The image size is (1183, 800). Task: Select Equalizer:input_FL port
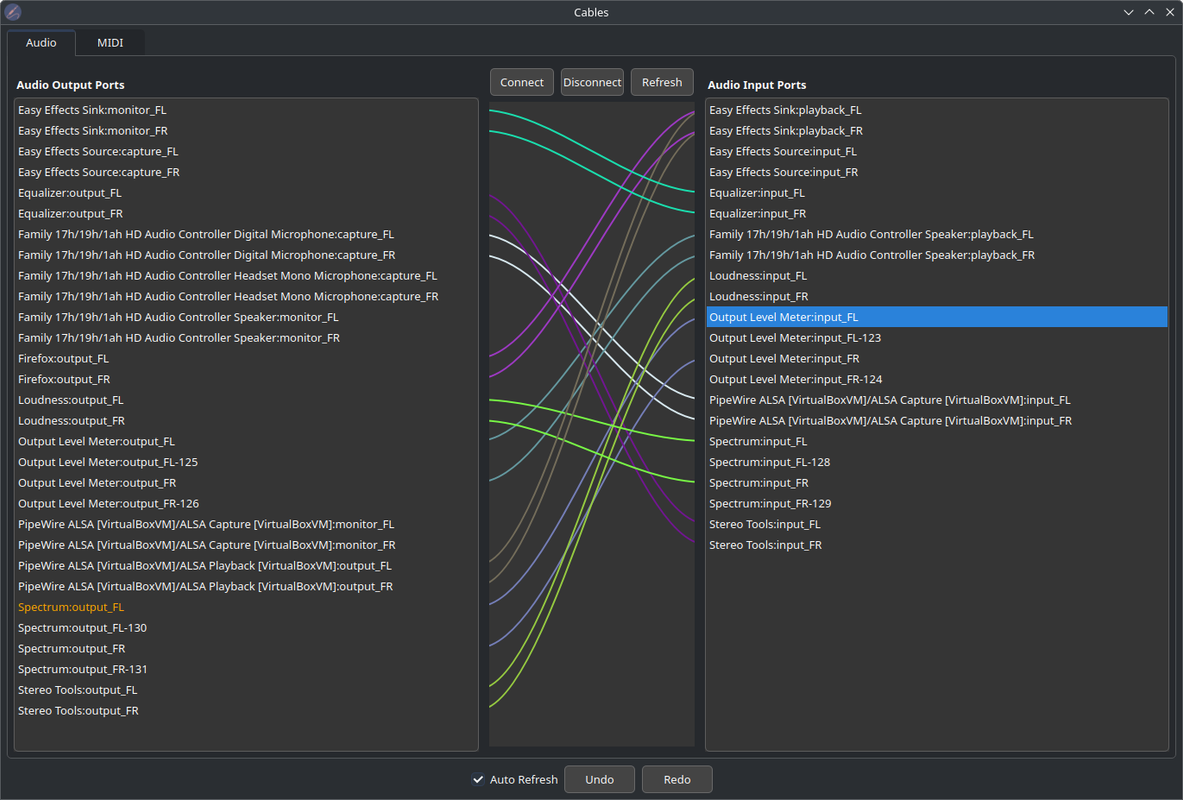937,193
